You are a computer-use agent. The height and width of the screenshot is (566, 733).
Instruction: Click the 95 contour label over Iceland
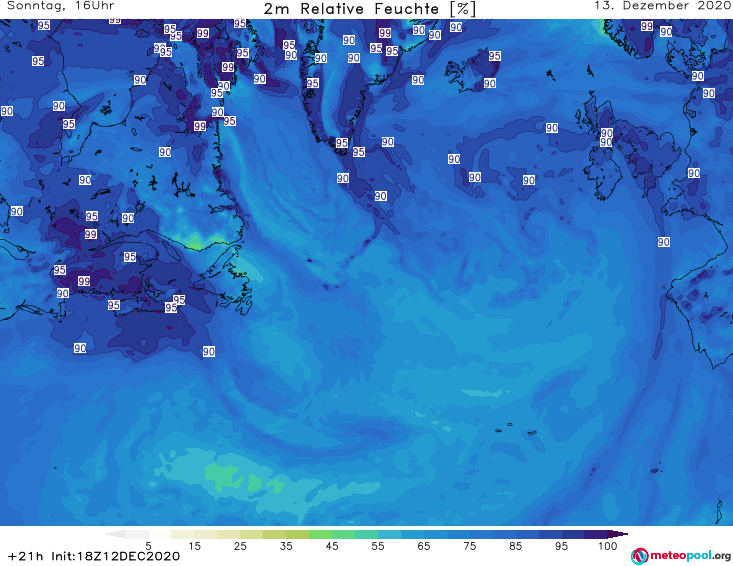[x=495, y=56]
